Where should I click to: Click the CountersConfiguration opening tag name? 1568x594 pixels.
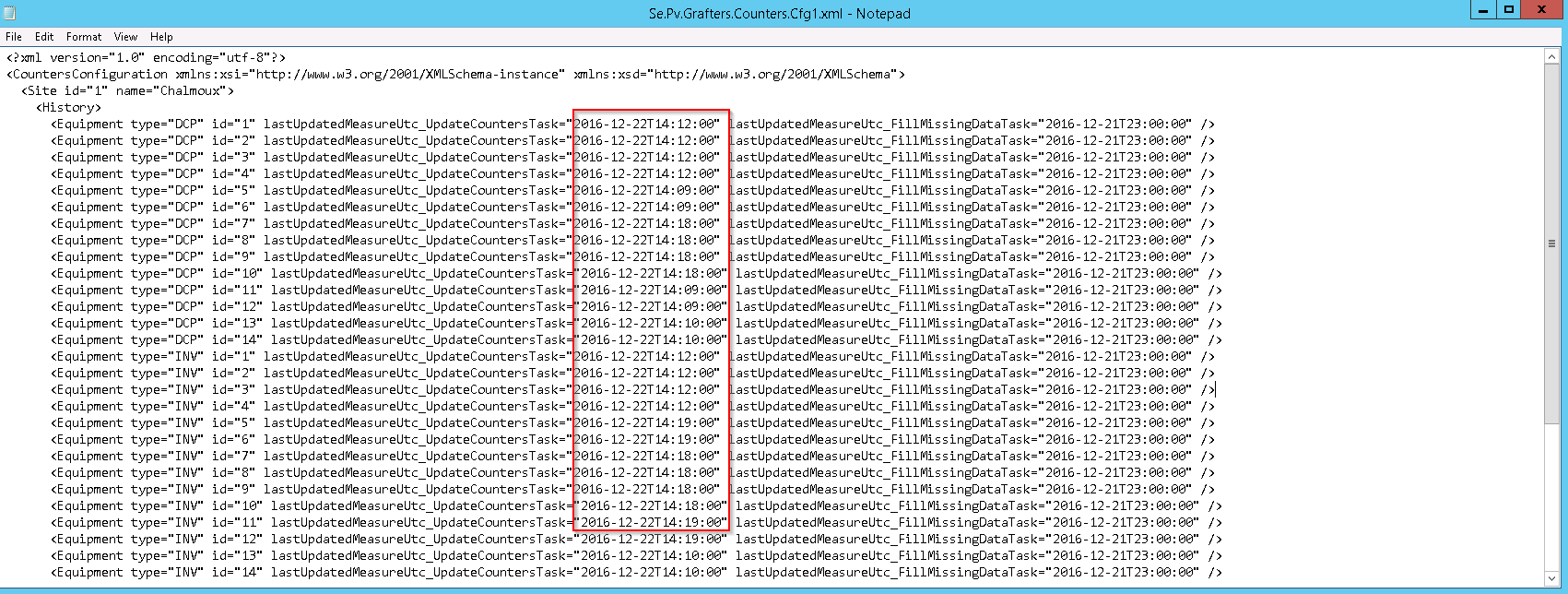(x=90, y=75)
